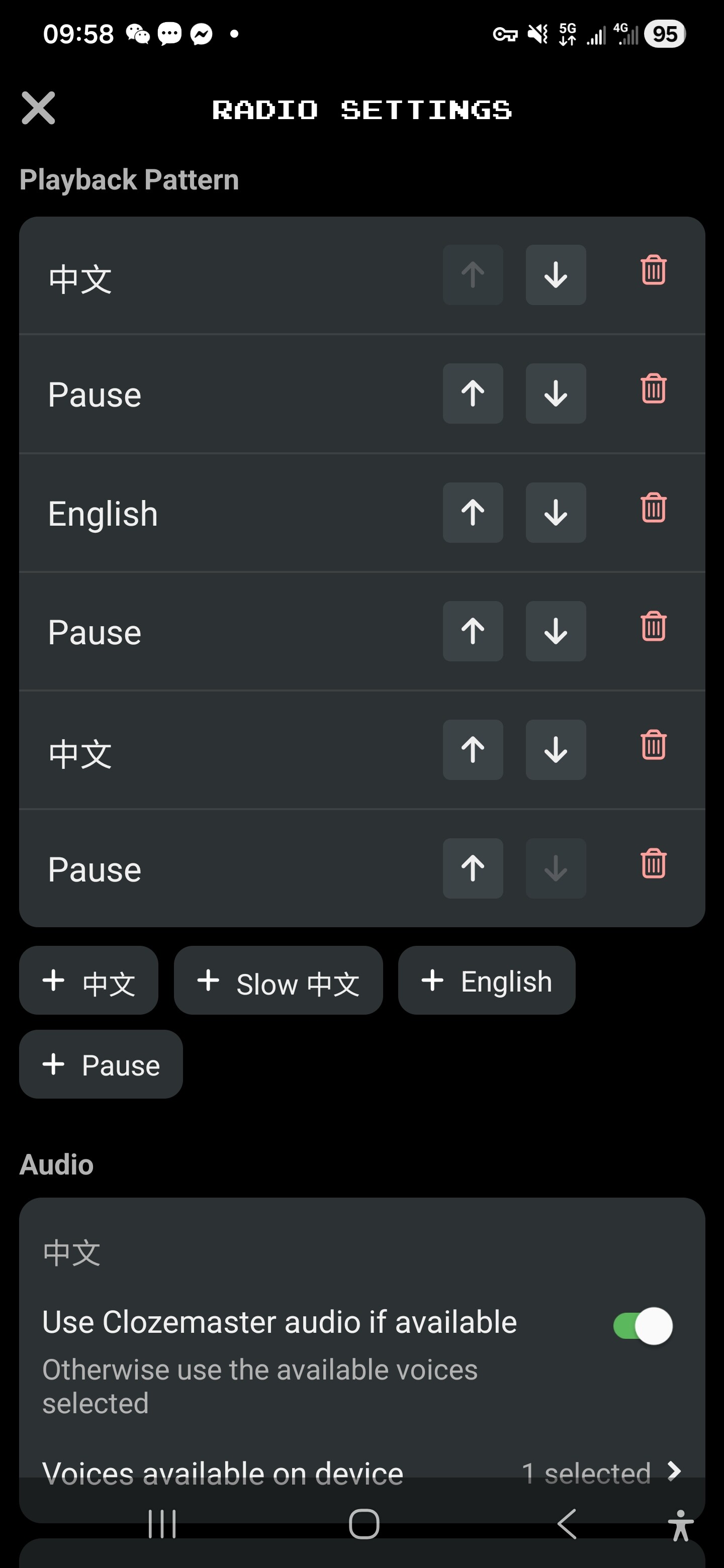This screenshot has width=724, height=1568.
Task: Delete the last Pause row
Action: point(654,864)
